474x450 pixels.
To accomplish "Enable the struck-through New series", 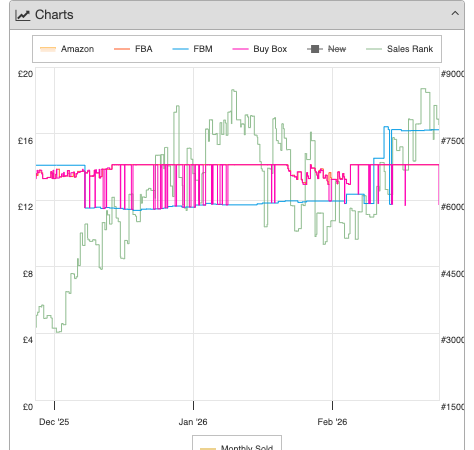I will coord(327,49).
